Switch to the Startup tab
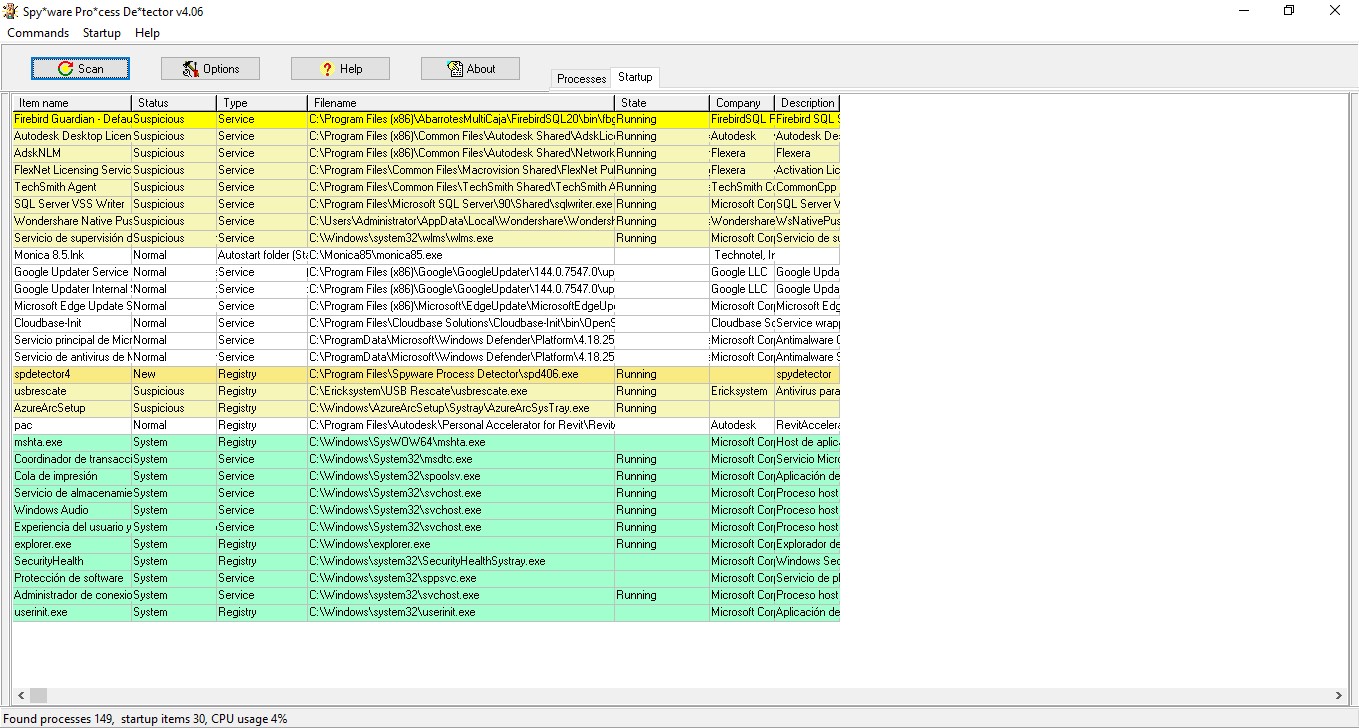Screen dimensions: 1359x728 635,76
